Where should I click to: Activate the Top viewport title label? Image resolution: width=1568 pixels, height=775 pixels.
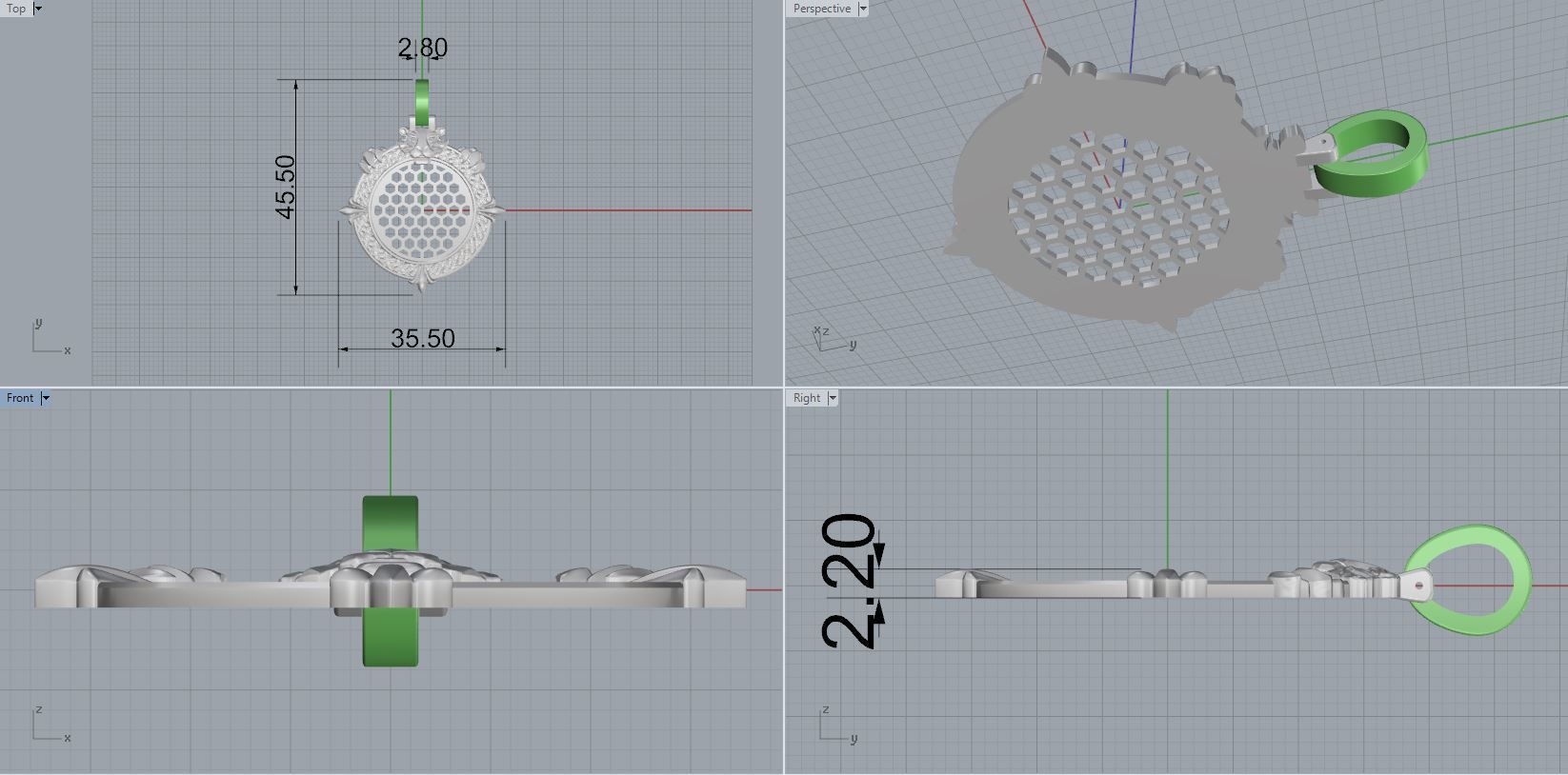(x=16, y=9)
